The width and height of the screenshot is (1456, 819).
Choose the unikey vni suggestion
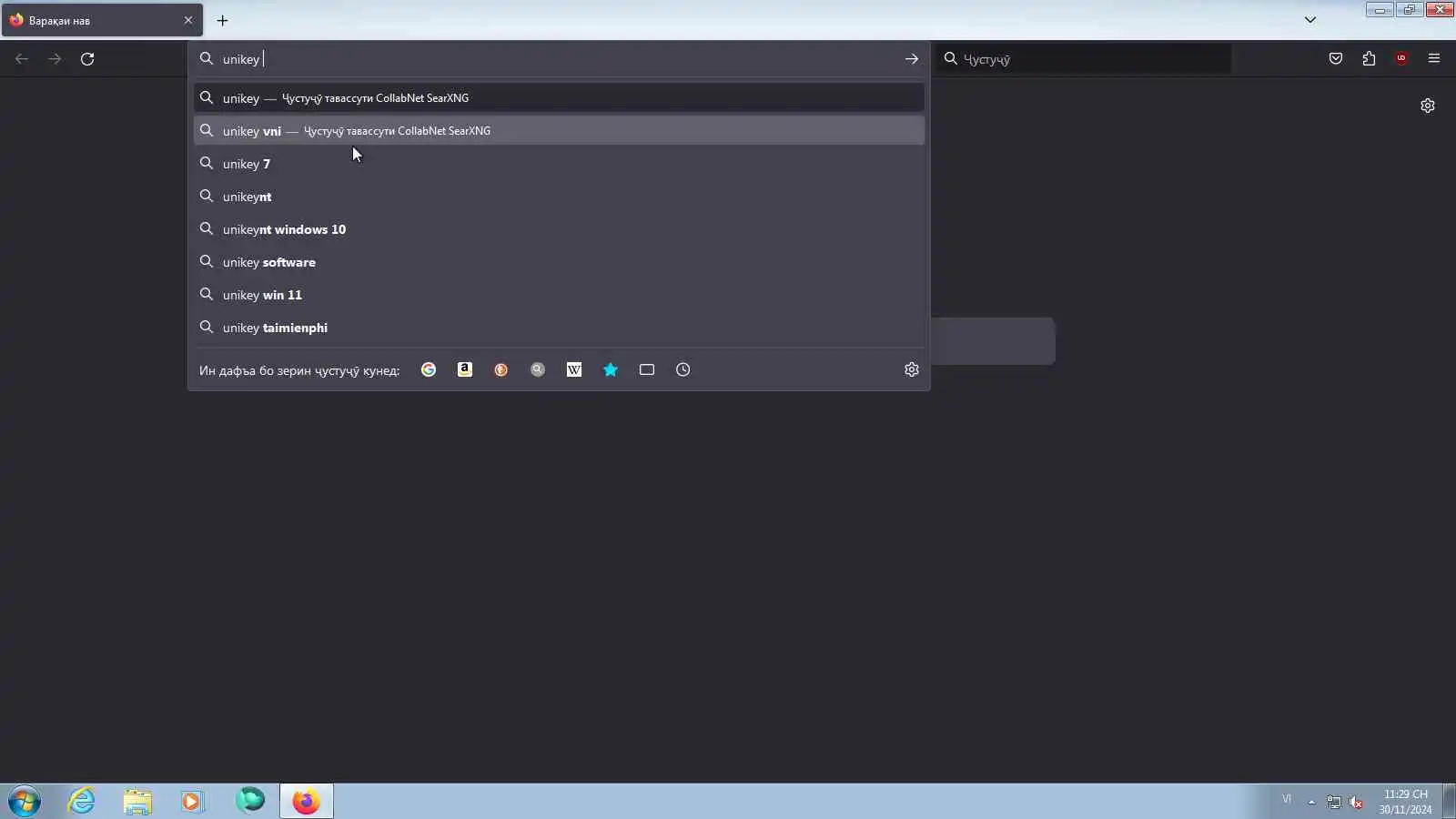[559, 130]
